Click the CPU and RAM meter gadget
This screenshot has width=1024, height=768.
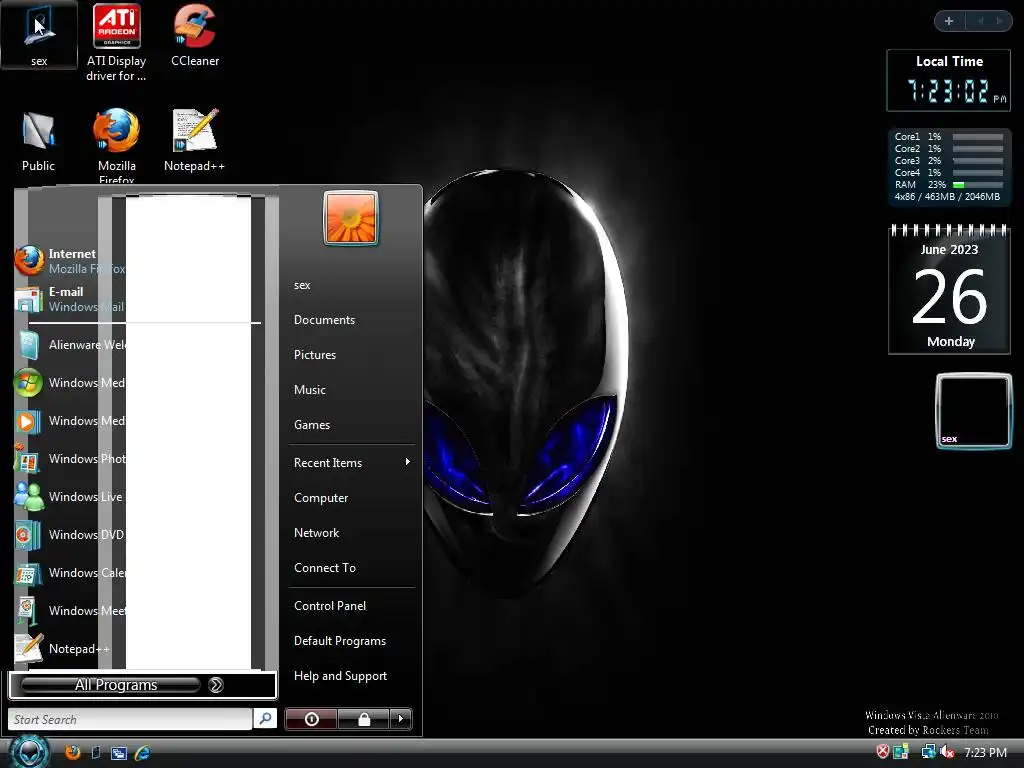pos(948,167)
